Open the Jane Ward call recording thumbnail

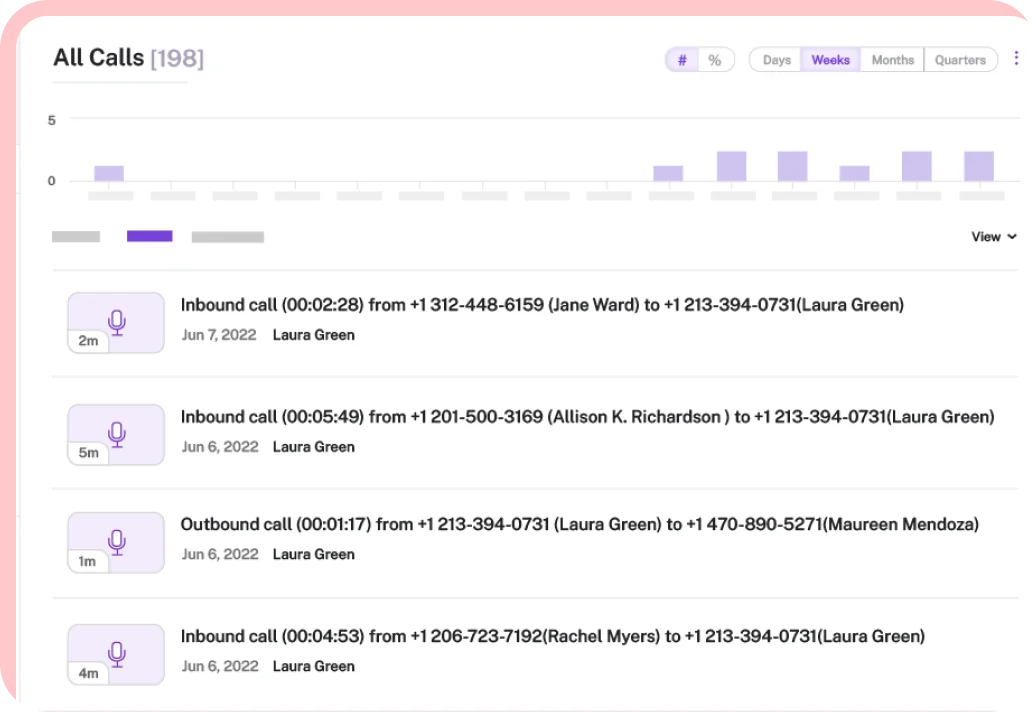click(116, 323)
